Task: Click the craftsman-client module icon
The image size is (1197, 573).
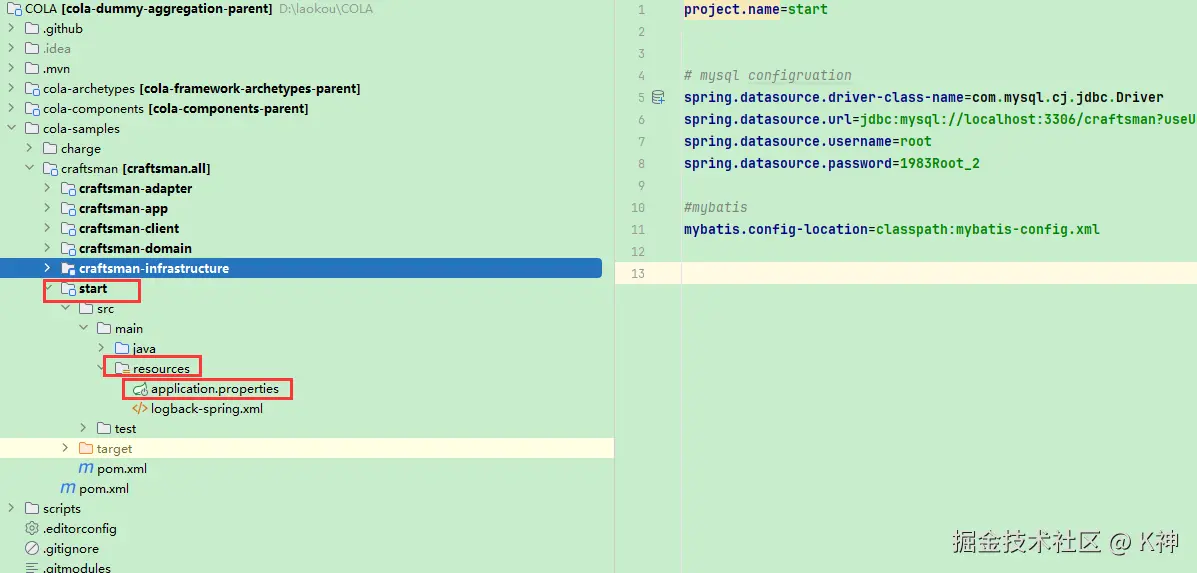Action: pos(68,227)
